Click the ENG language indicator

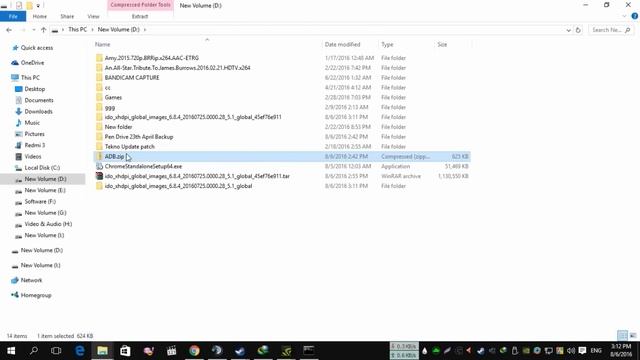coord(596,351)
